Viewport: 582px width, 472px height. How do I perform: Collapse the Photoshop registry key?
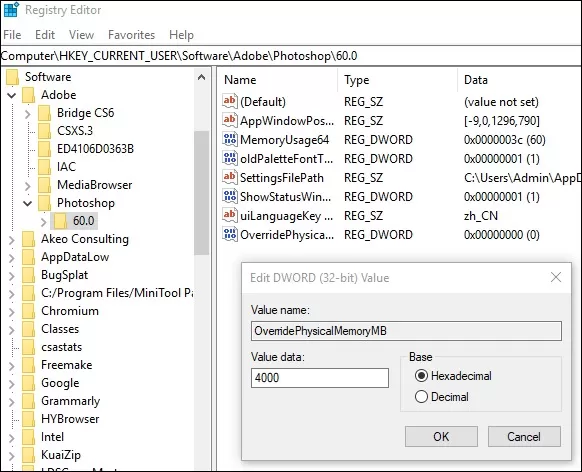click(27, 203)
